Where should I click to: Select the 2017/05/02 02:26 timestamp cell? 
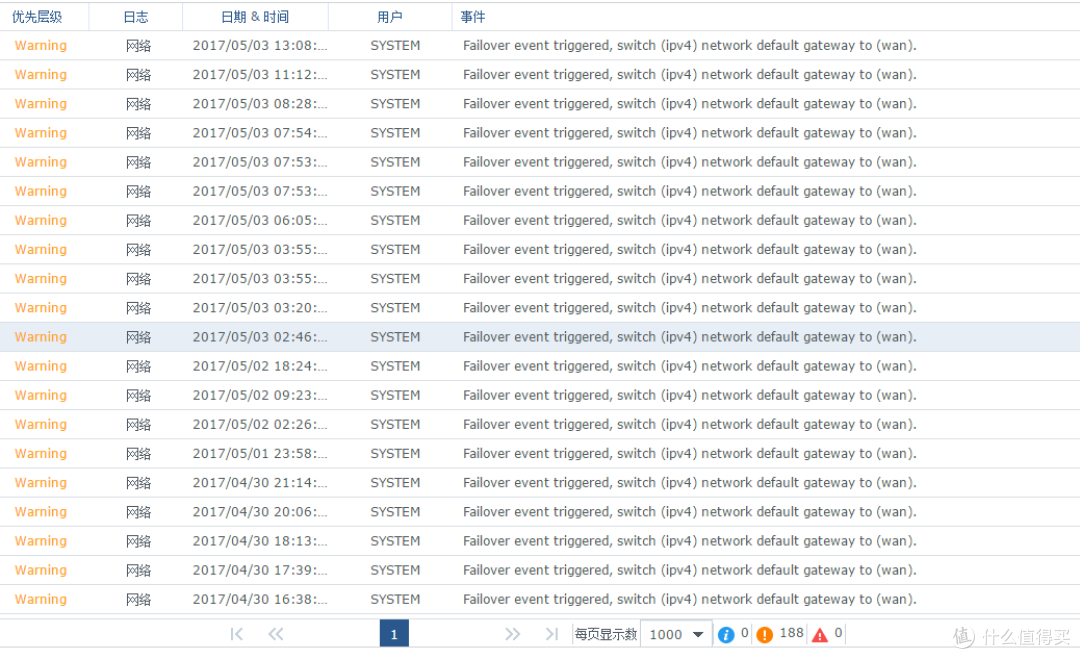260,424
